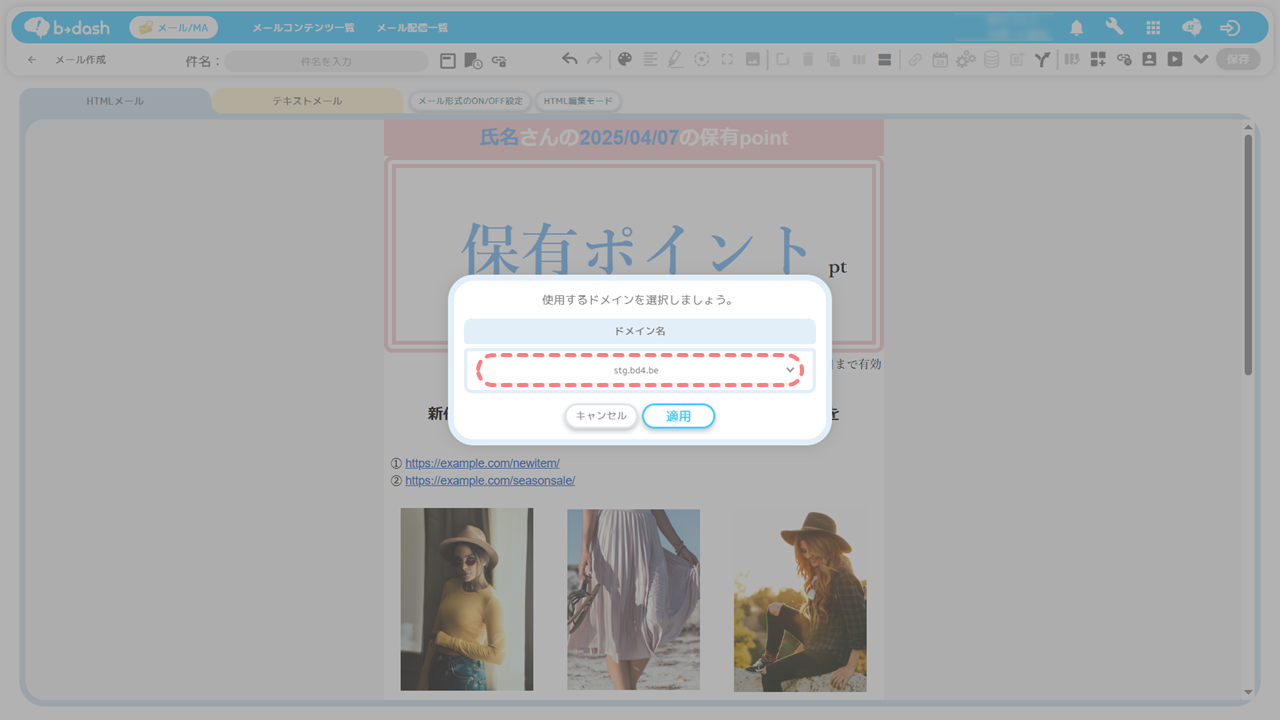The height and width of the screenshot is (720, 1280).
Task: Click the text alignment icon
Action: (651, 60)
